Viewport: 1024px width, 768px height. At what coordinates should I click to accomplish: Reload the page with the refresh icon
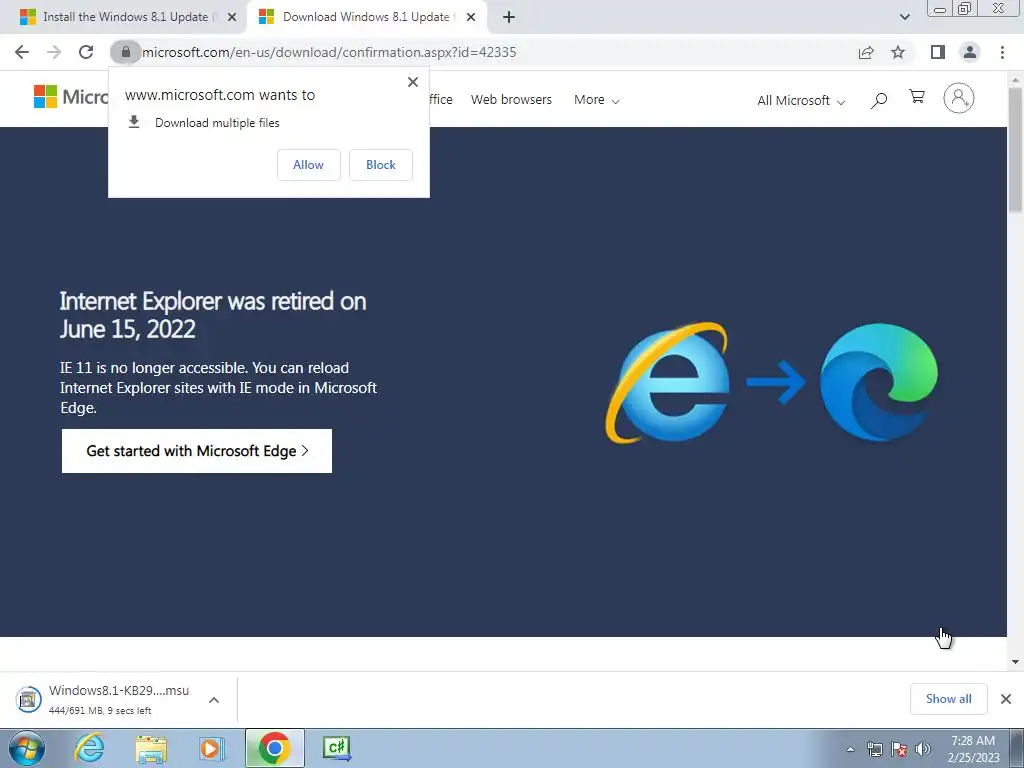tap(86, 52)
